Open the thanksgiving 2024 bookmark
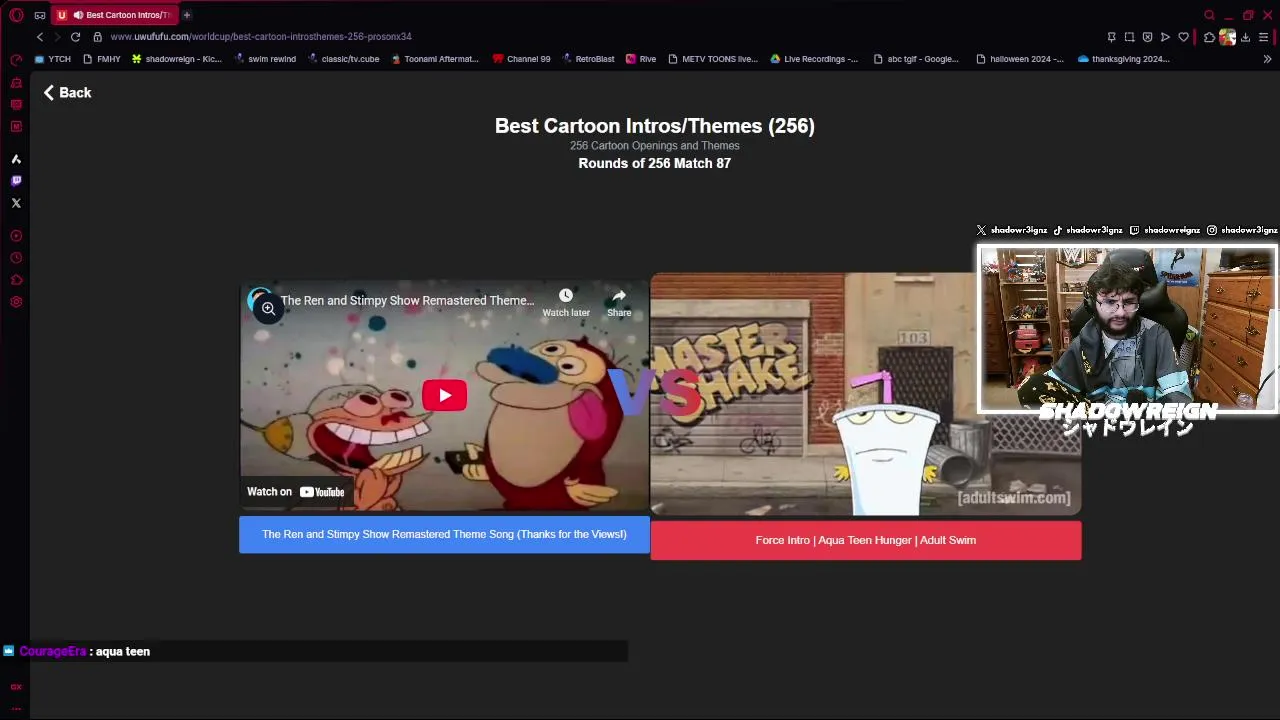 coord(1124,59)
